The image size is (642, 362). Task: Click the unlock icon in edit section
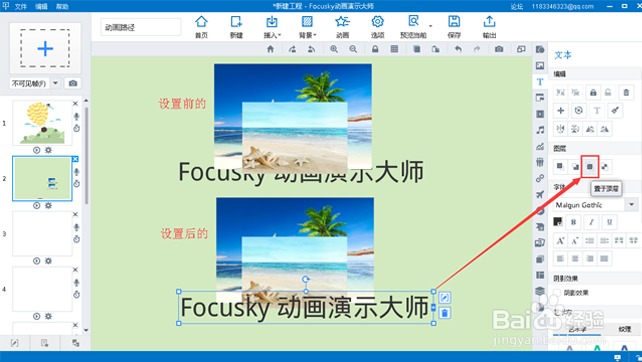pyautogui.click(x=608, y=93)
